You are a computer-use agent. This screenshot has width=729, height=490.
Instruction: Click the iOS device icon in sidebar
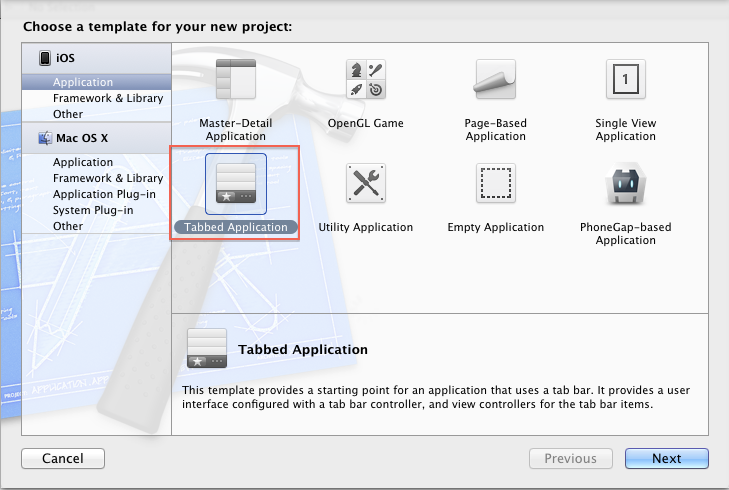tap(45, 58)
